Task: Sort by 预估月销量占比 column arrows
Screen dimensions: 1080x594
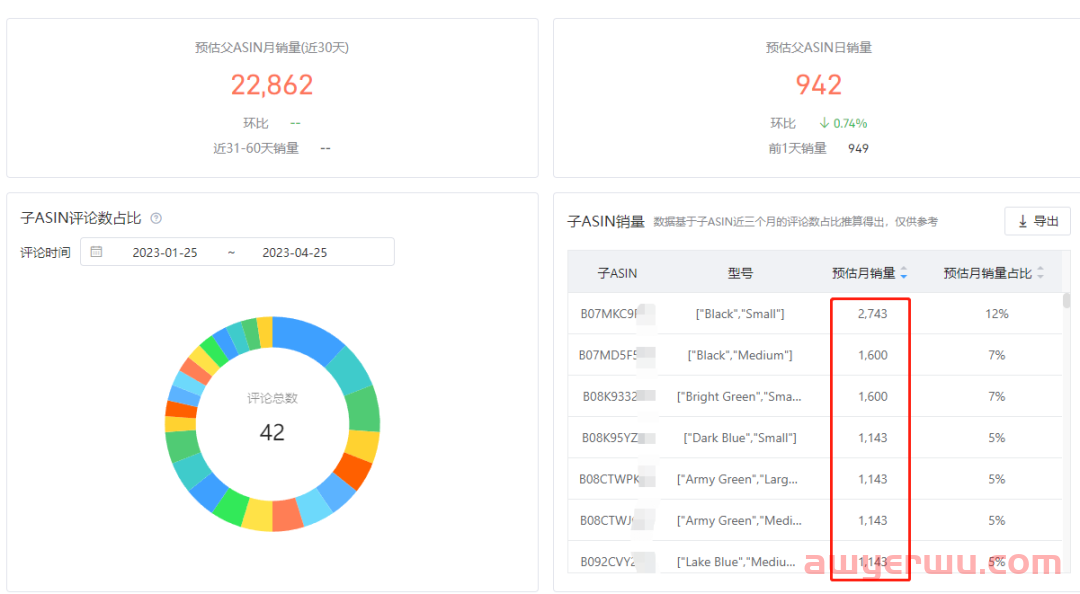Action: (1040, 273)
